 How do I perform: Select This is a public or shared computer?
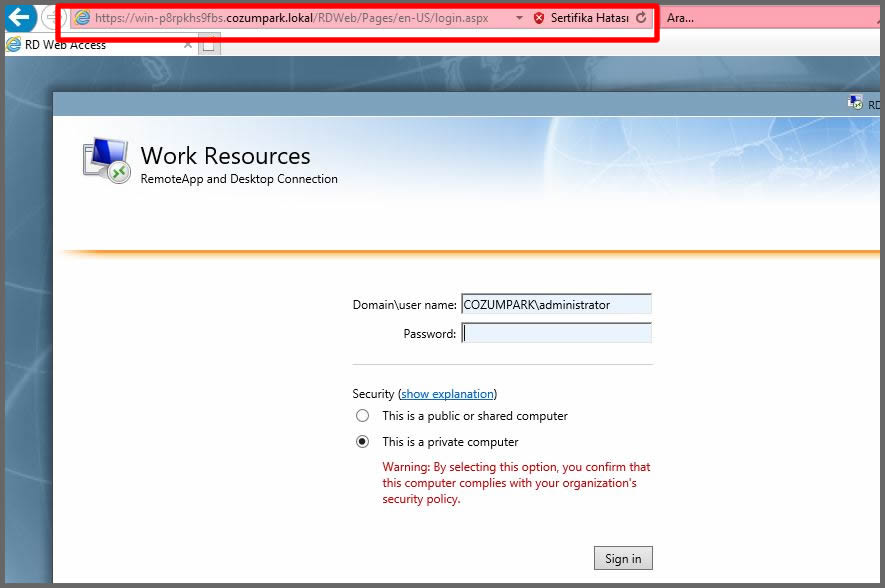(x=362, y=416)
